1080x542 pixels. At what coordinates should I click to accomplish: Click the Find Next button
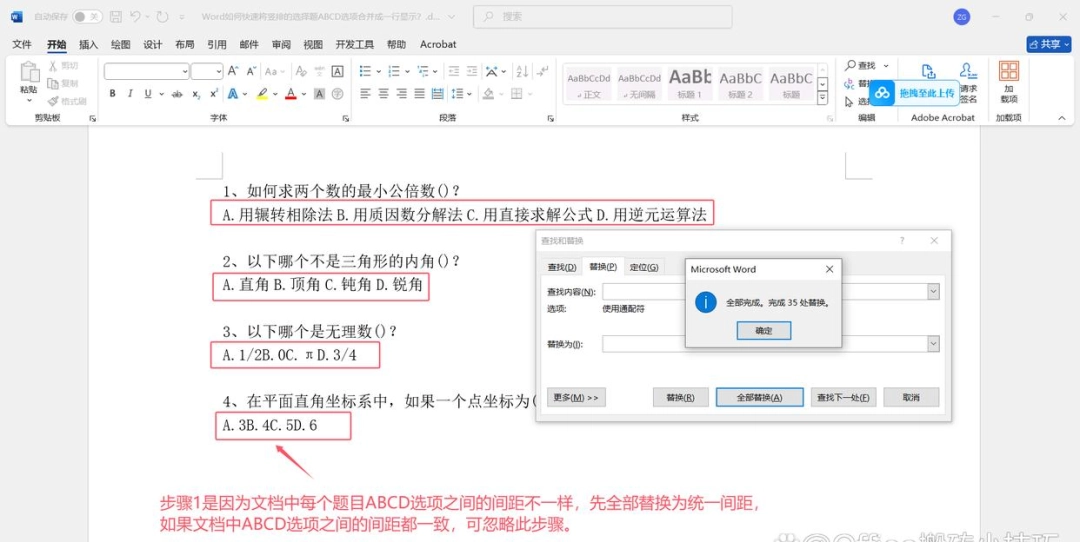click(x=843, y=397)
